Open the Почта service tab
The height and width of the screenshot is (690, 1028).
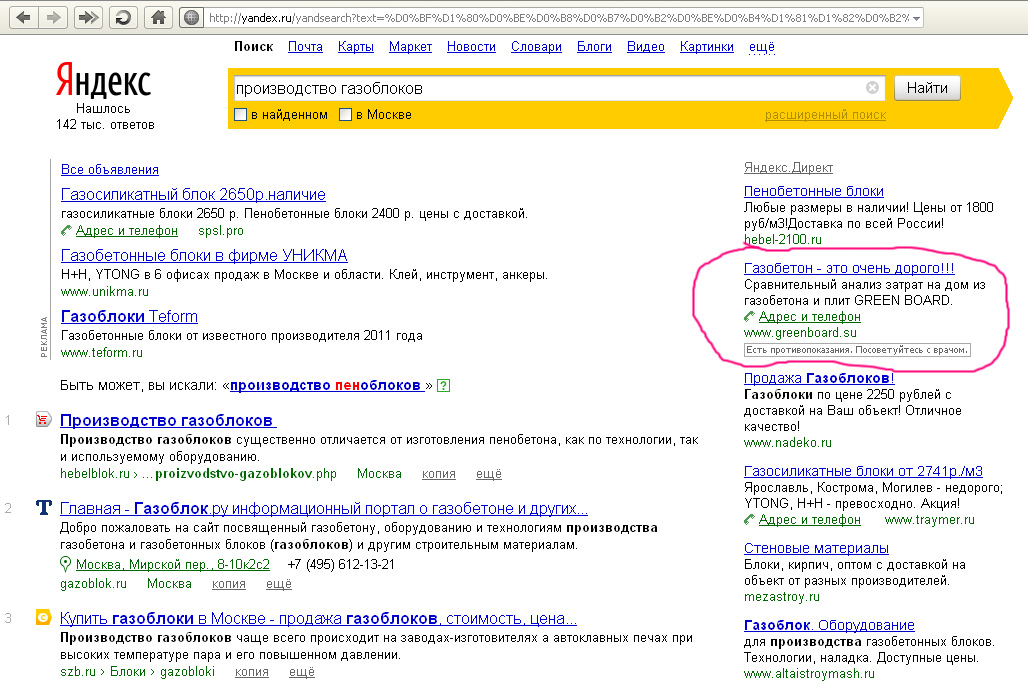pos(305,47)
